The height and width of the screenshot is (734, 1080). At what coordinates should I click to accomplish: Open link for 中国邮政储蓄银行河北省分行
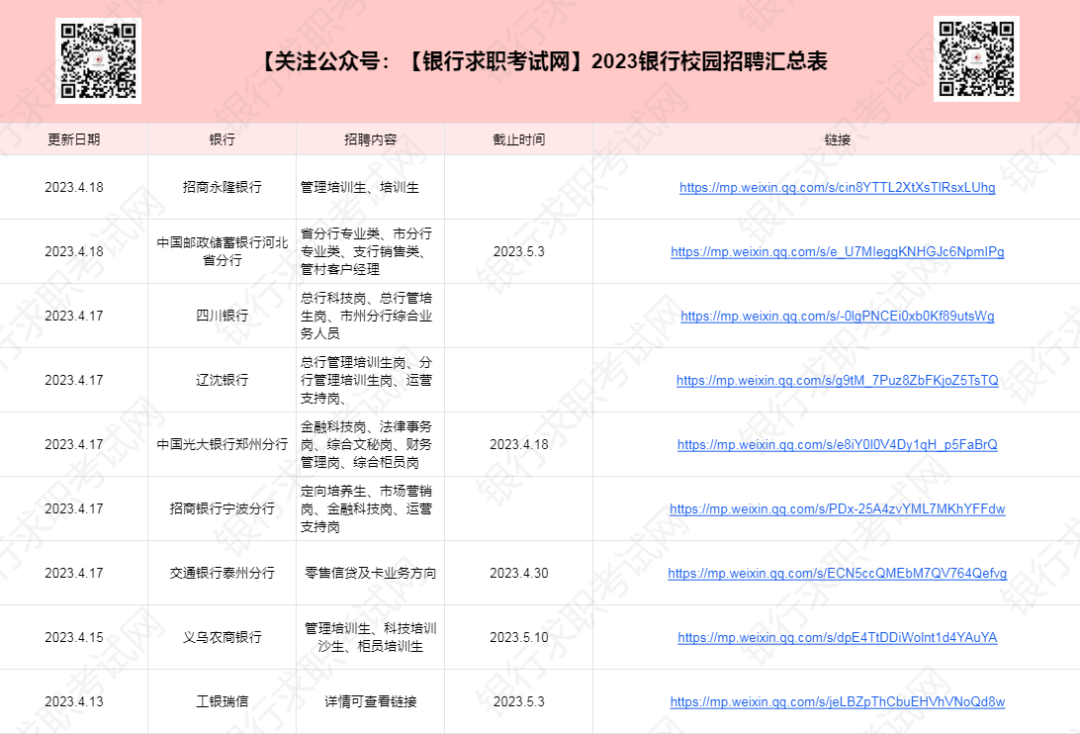pos(837,251)
